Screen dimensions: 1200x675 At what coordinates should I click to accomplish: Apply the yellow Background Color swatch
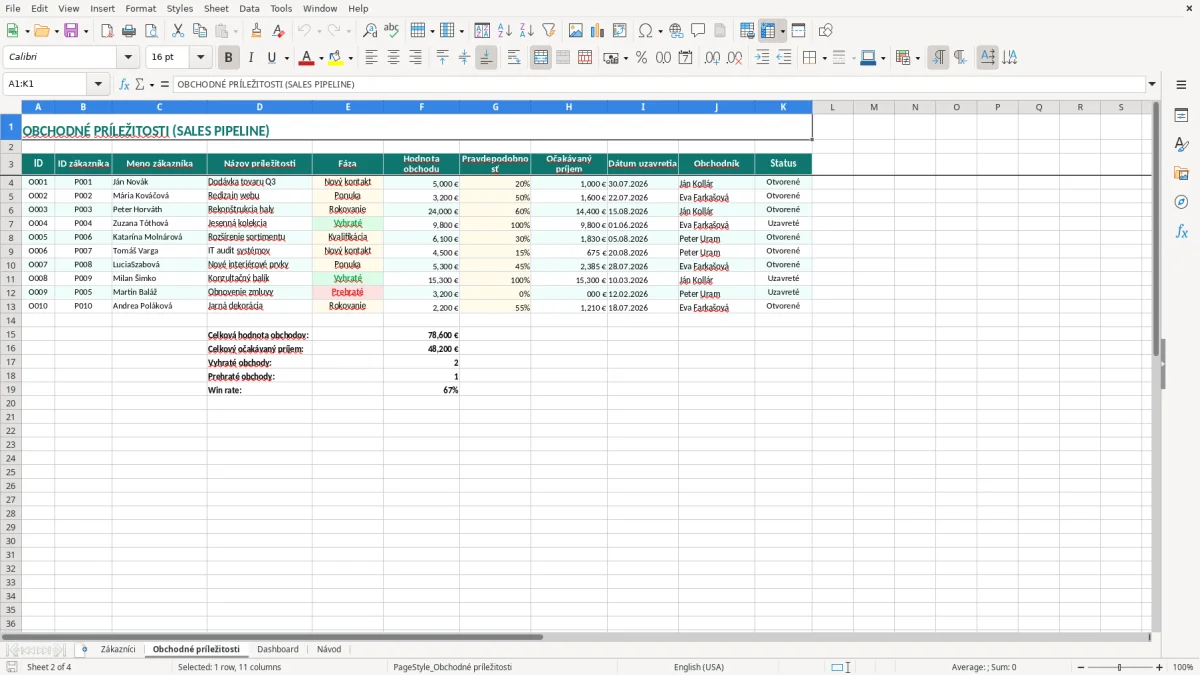[x=336, y=58]
